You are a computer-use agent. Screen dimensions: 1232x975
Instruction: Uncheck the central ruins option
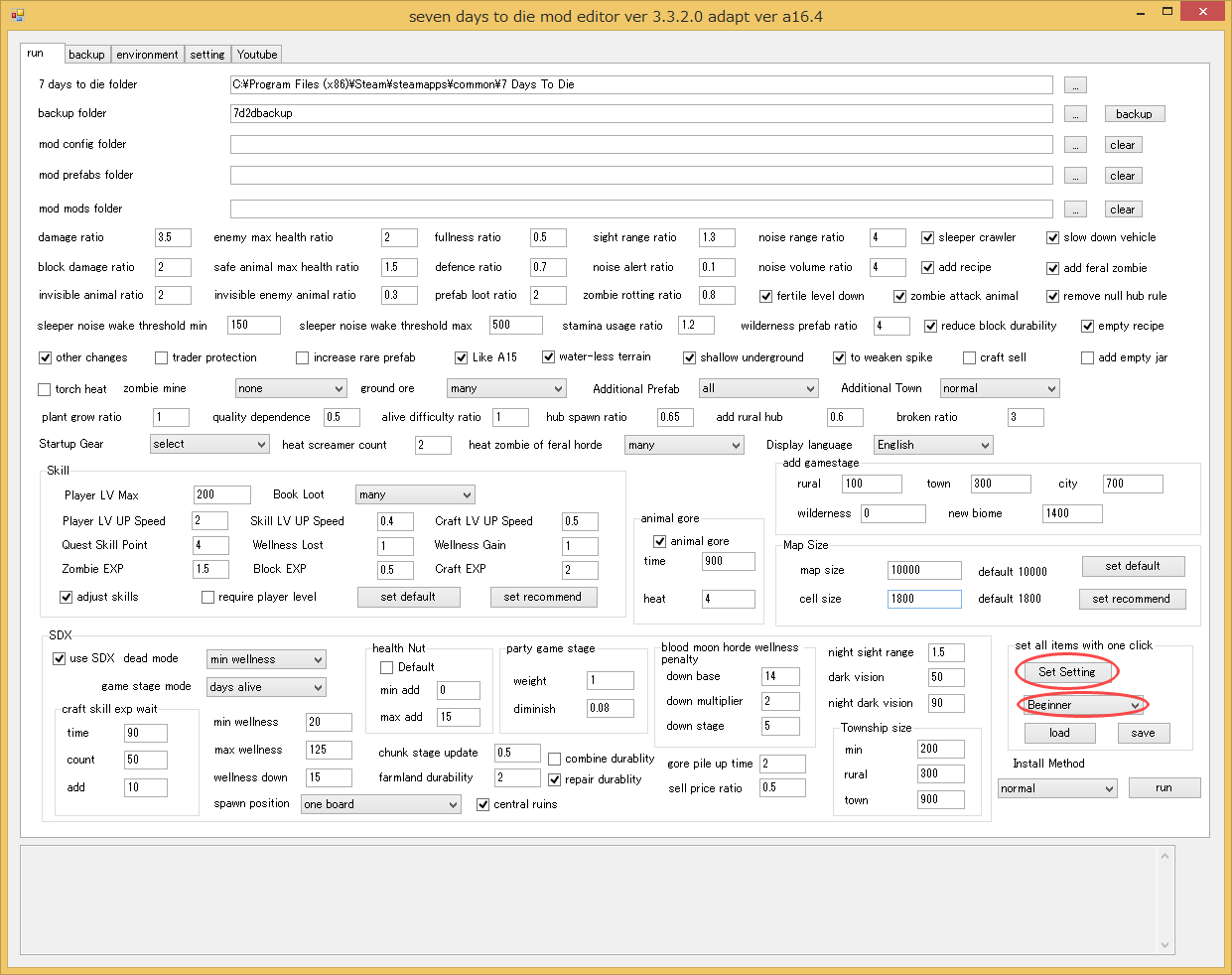482,805
